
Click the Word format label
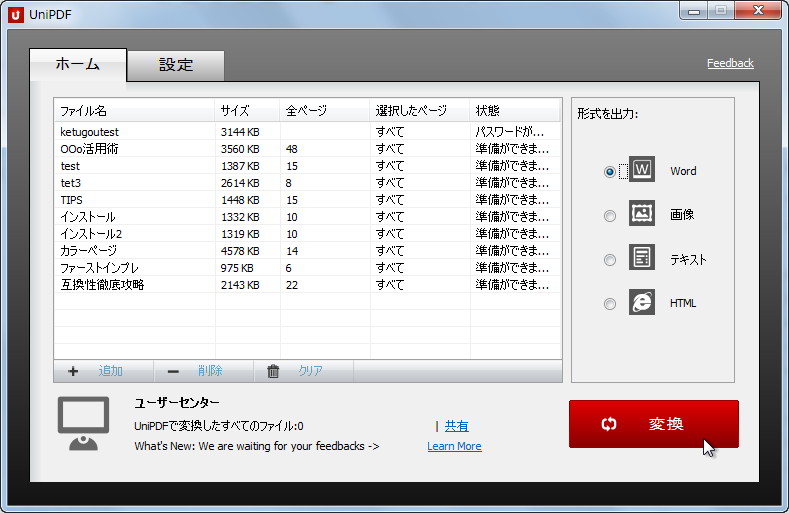point(683,171)
